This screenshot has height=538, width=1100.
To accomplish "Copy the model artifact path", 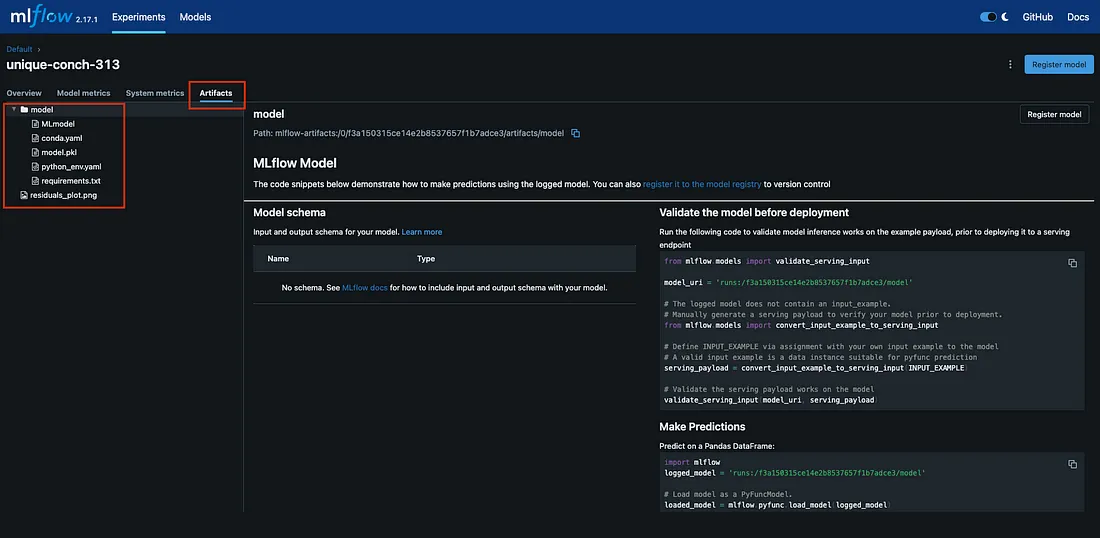I will coord(575,133).
